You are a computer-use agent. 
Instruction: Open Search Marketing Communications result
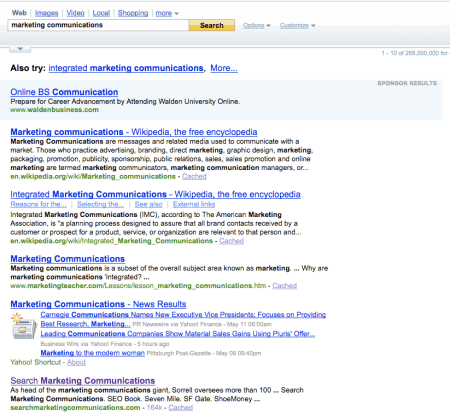click(83, 381)
